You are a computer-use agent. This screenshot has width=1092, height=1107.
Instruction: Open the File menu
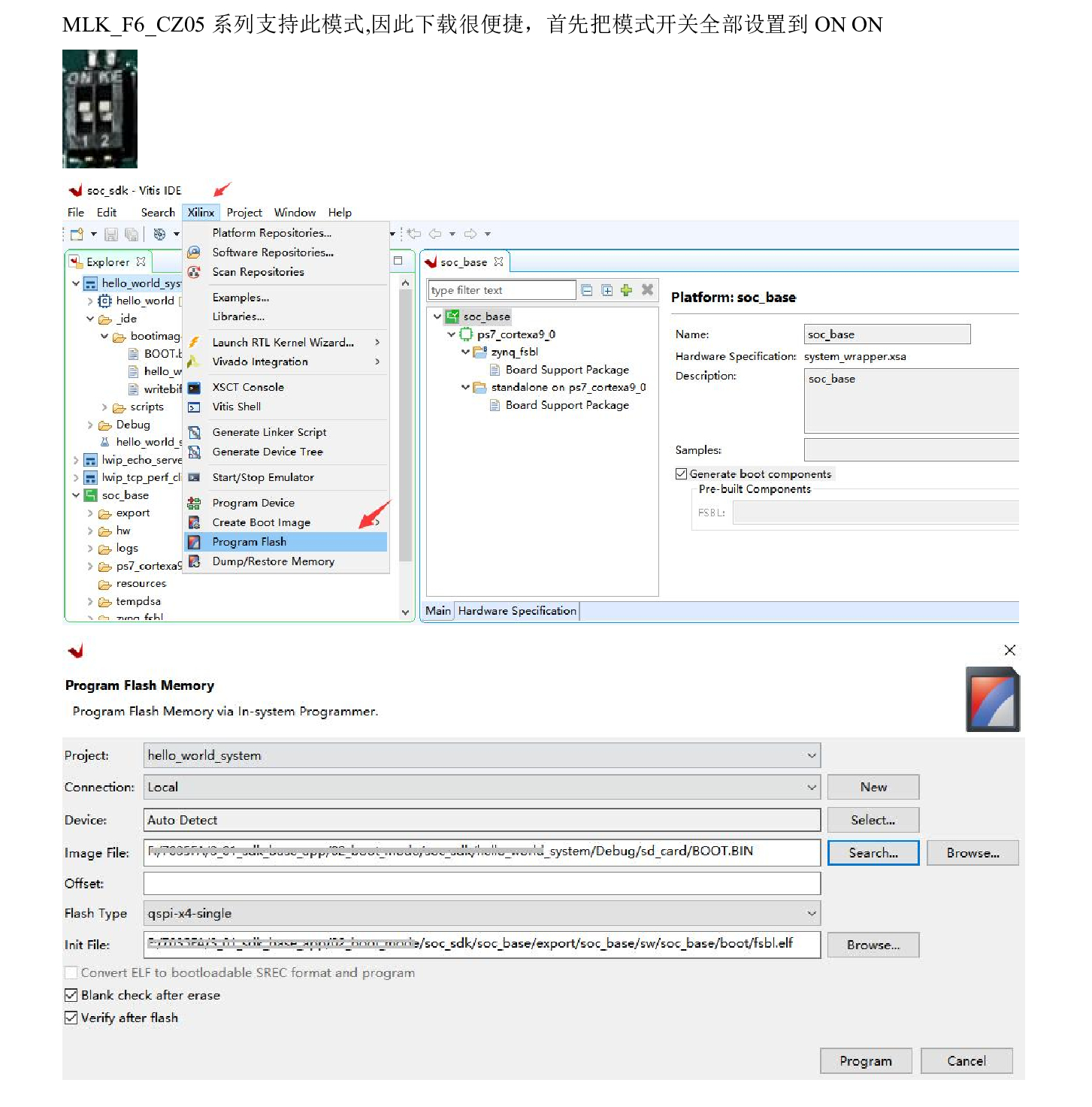pos(76,213)
